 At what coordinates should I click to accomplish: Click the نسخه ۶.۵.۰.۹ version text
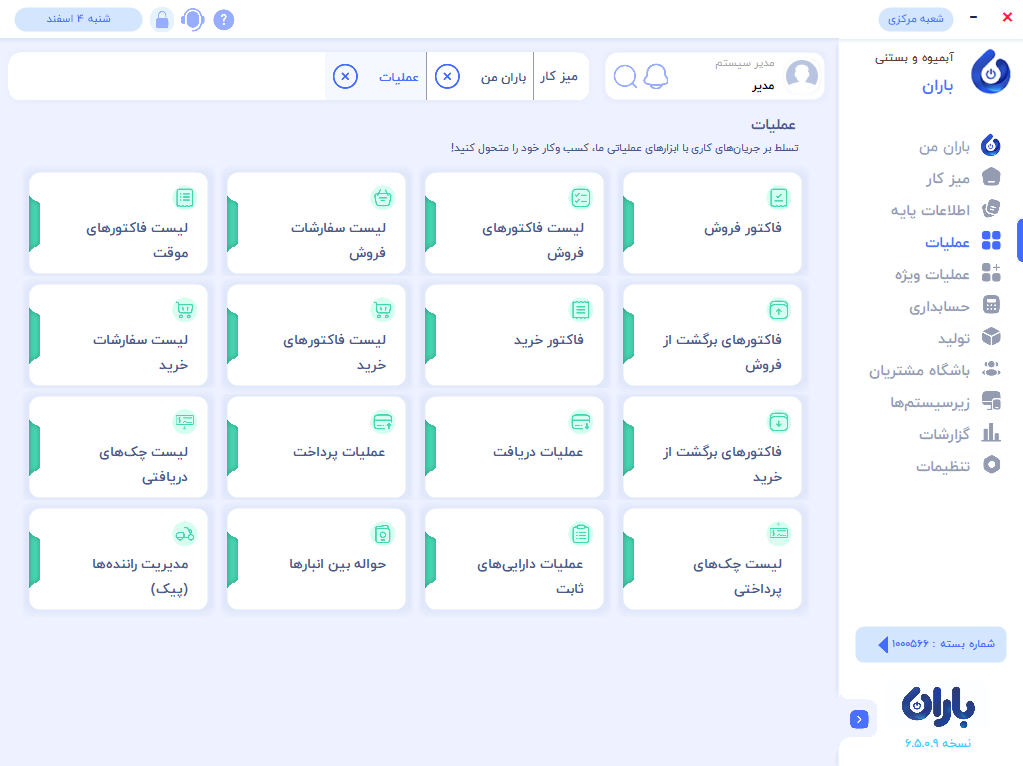pyautogui.click(x=938, y=743)
